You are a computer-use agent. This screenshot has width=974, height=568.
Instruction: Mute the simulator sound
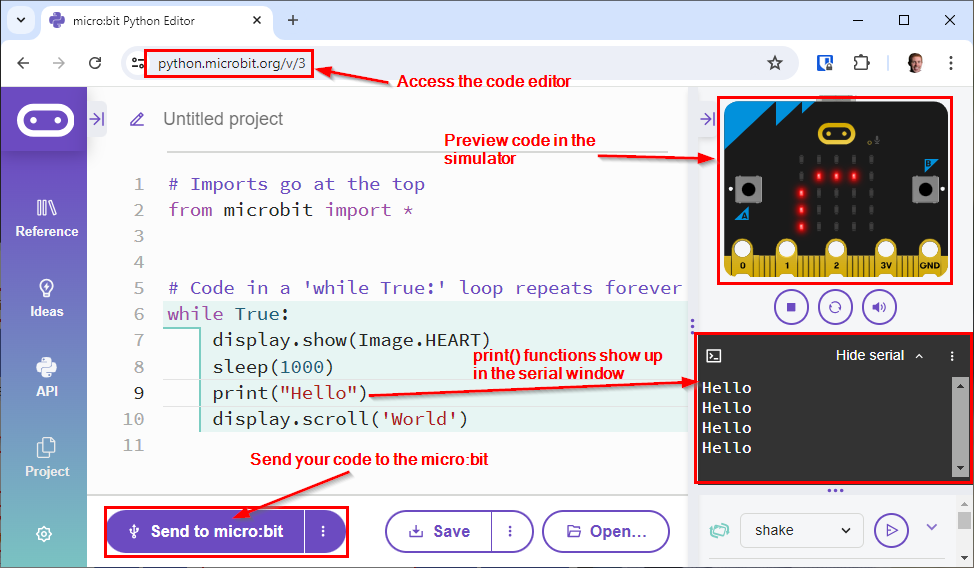(x=879, y=307)
